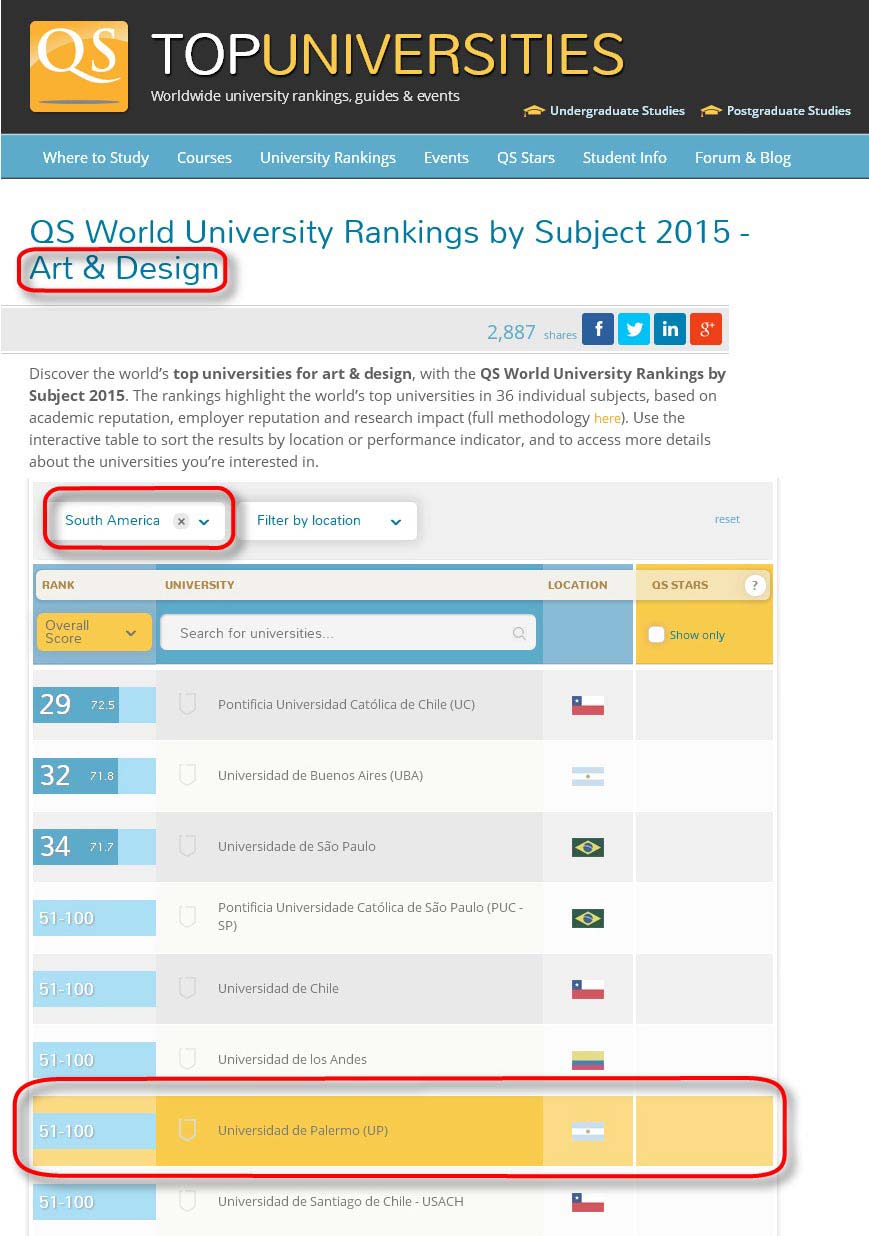
Task: Click rank 29 score 72.5 cell
Action: tap(94, 704)
